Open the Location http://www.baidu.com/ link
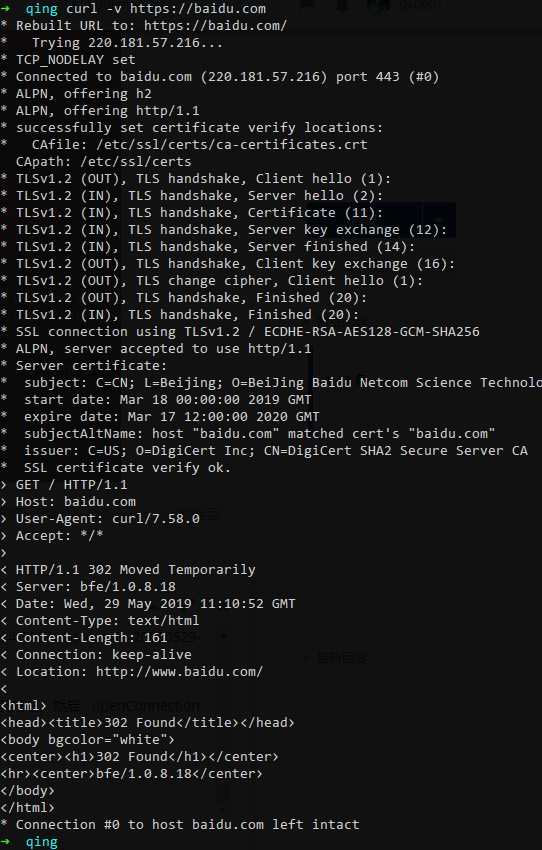This screenshot has width=542, height=850. [179, 672]
